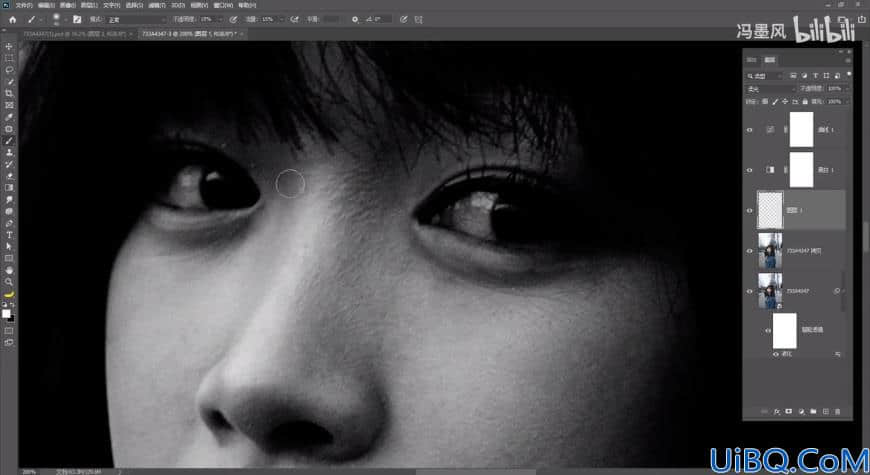Viewport: 870px width, 475px height.
Task: Select the Brush tool in toolbar
Action: coord(9,140)
